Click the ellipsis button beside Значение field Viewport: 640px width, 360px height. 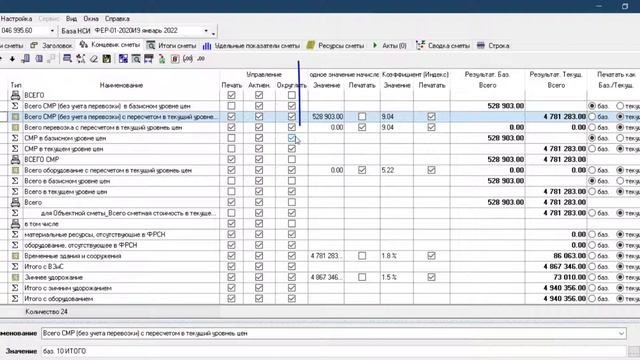[634, 351]
